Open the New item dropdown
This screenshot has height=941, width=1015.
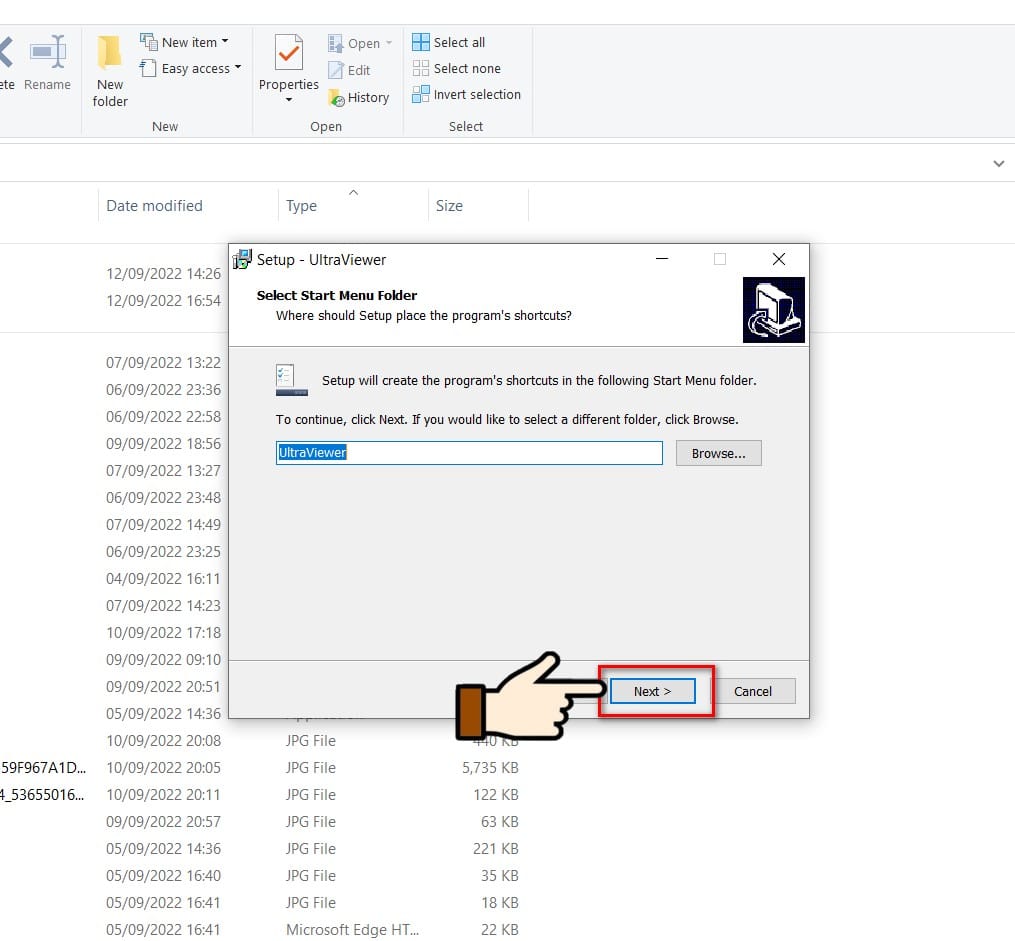184,42
